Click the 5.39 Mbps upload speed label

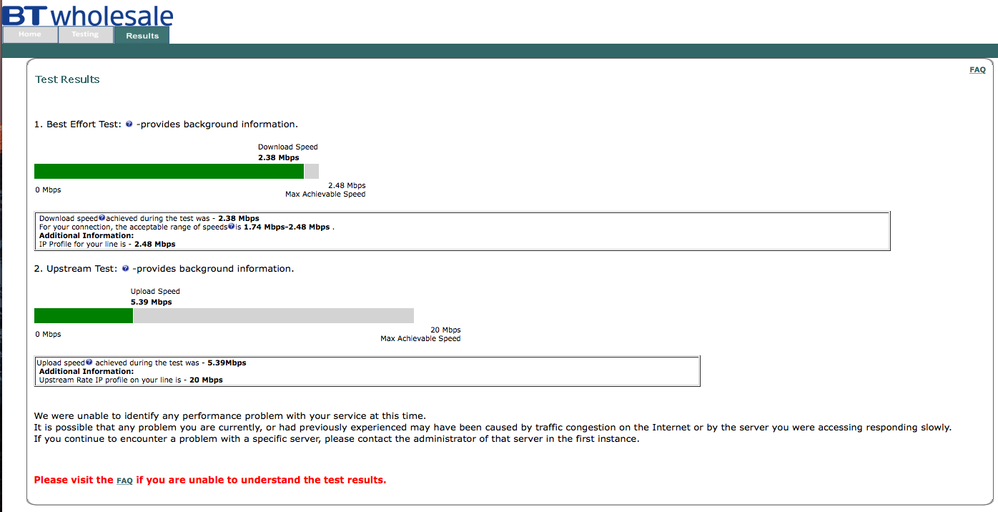151,302
